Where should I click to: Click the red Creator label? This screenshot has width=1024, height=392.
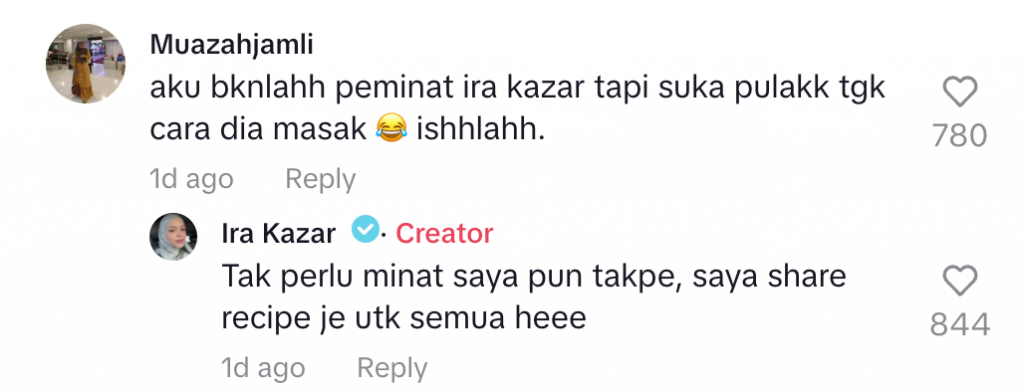tap(444, 233)
